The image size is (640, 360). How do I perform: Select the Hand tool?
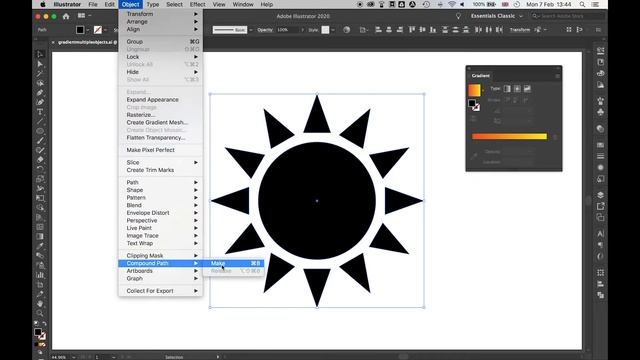40,304
